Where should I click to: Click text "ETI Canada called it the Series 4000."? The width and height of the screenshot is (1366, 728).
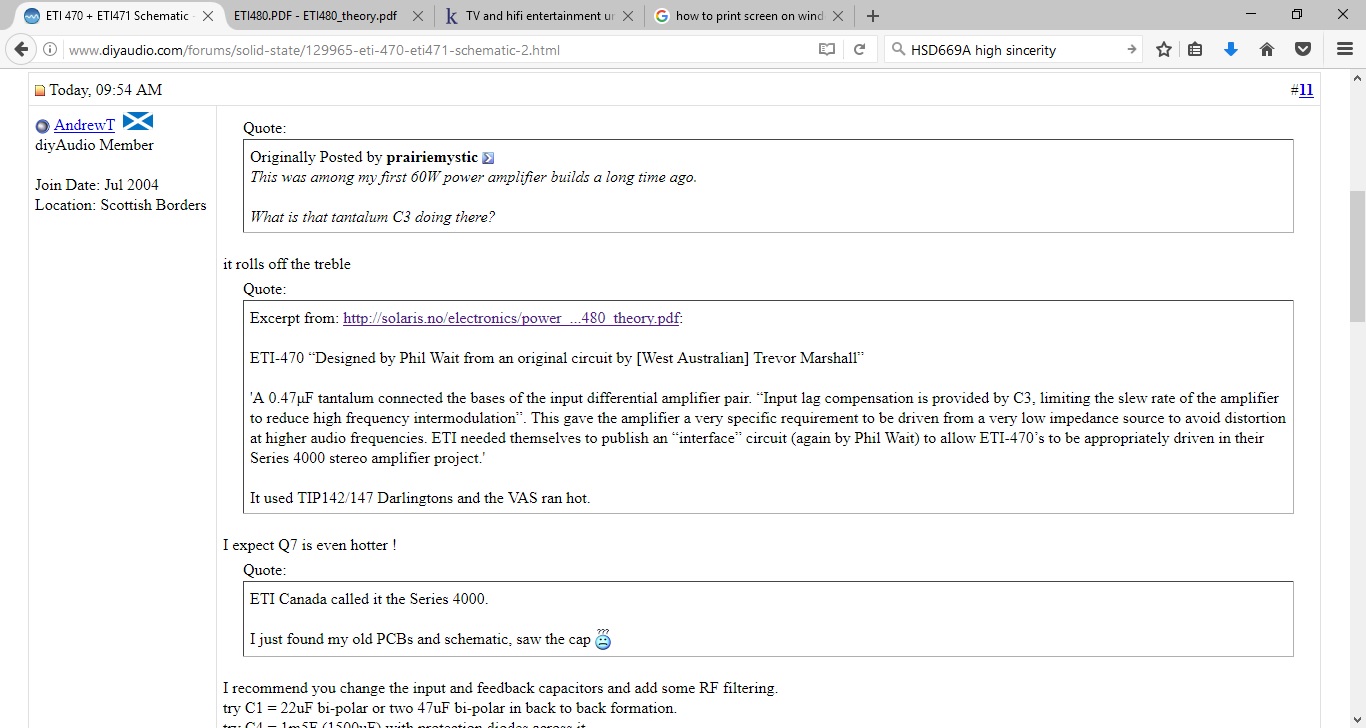click(x=369, y=599)
